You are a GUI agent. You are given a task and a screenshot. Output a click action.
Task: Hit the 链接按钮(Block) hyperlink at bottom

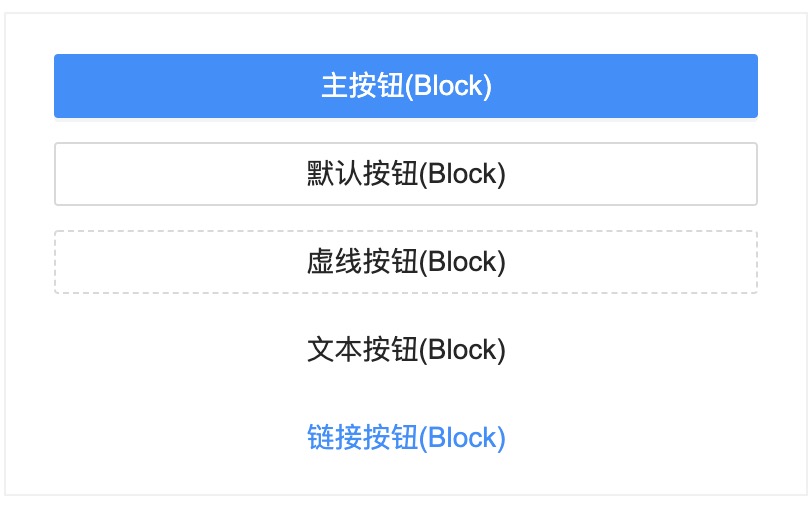click(x=406, y=438)
